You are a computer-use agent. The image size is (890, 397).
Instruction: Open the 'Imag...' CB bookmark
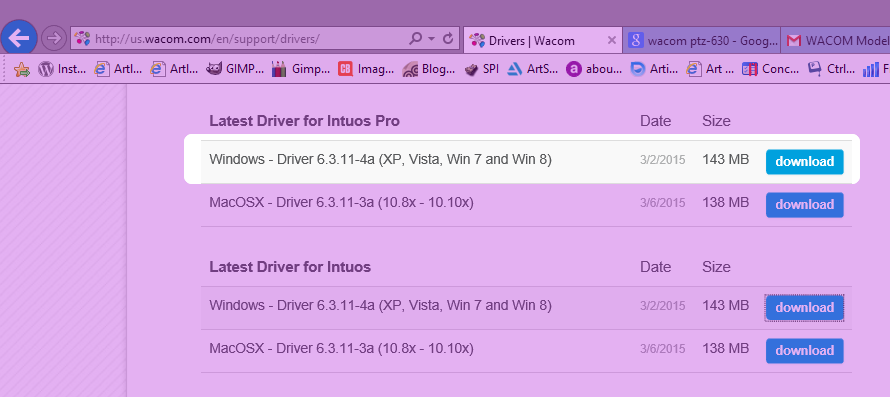(x=366, y=69)
